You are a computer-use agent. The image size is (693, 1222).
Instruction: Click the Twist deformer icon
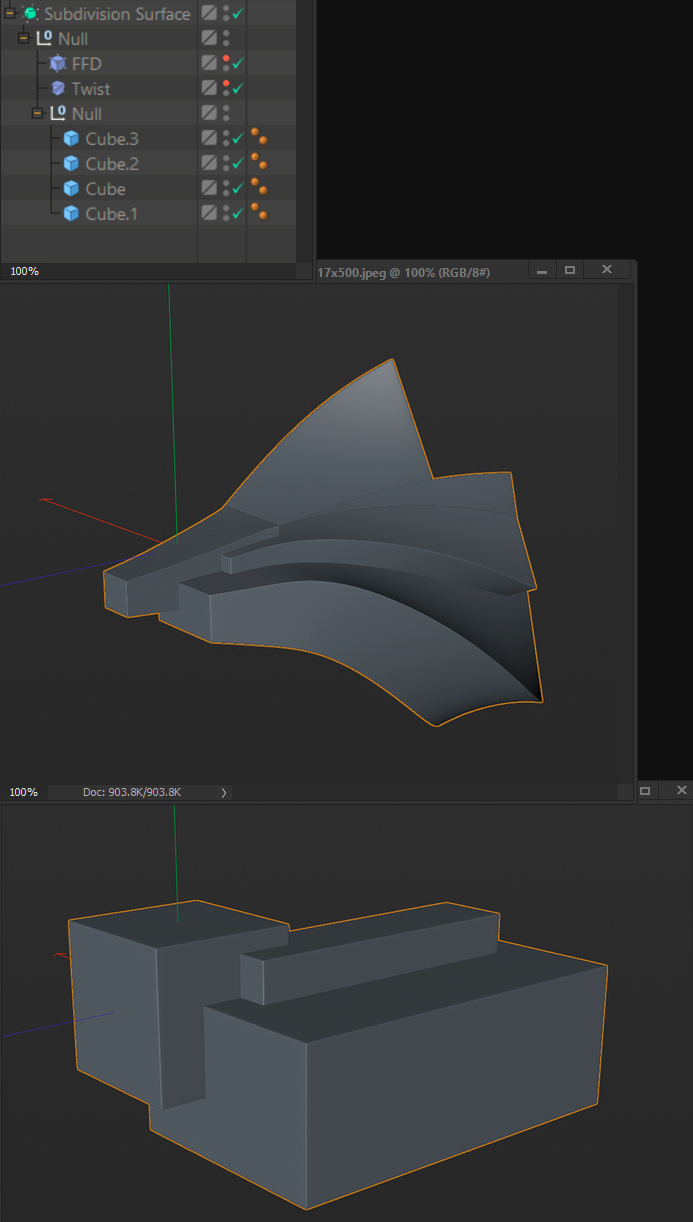tap(58, 88)
